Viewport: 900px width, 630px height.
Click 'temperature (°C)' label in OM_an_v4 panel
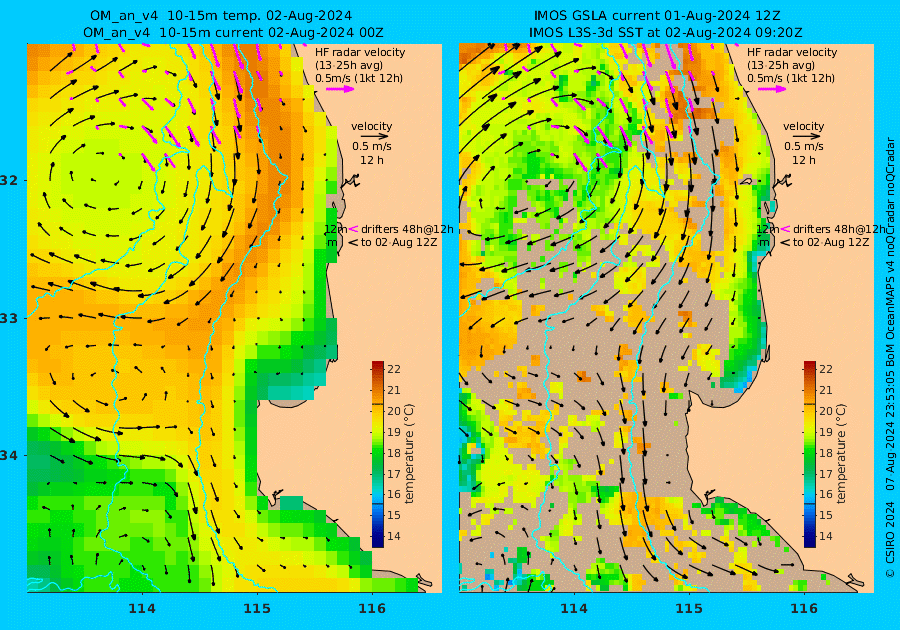coord(409,453)
